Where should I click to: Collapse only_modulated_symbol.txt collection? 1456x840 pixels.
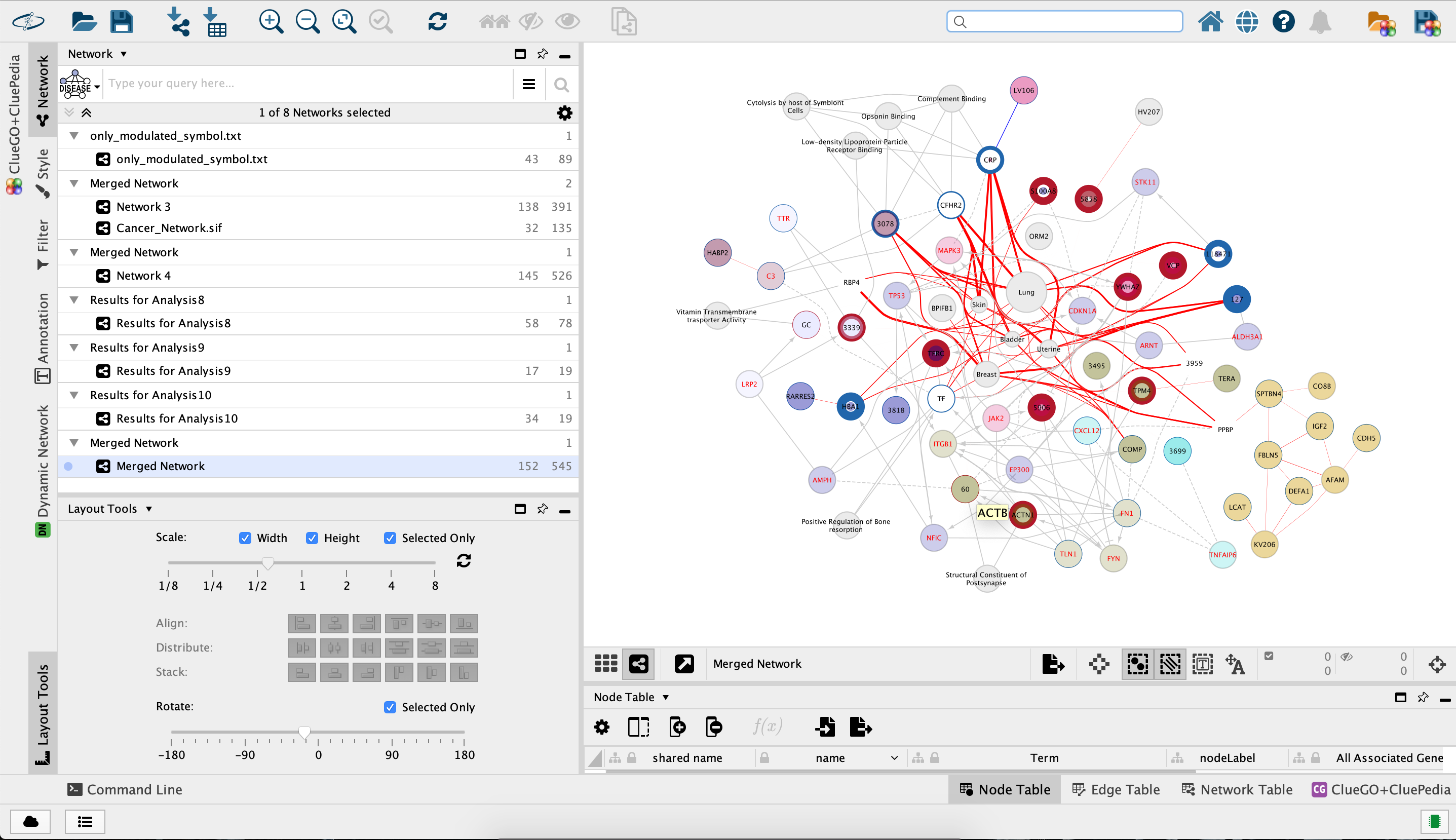(x=74, y=136)
